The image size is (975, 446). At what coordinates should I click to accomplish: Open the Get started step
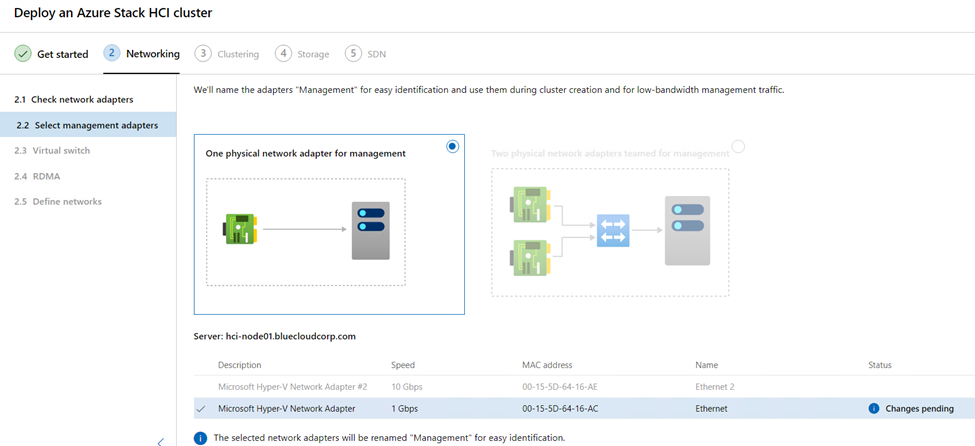click(51, 54)
